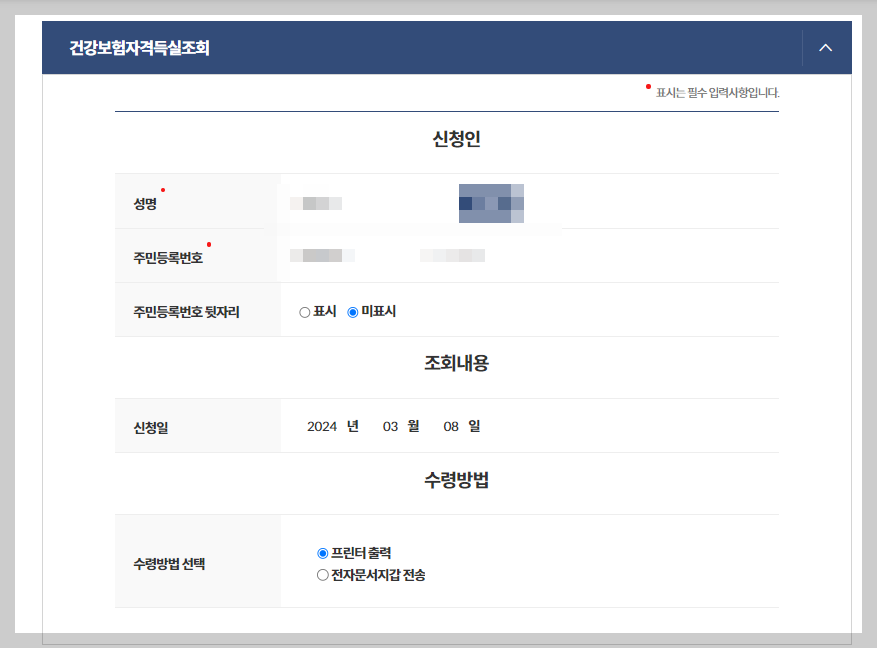The image size is (877, 648).
Task: Select the 표시 radio button
Action: click(x=304, y=311)
